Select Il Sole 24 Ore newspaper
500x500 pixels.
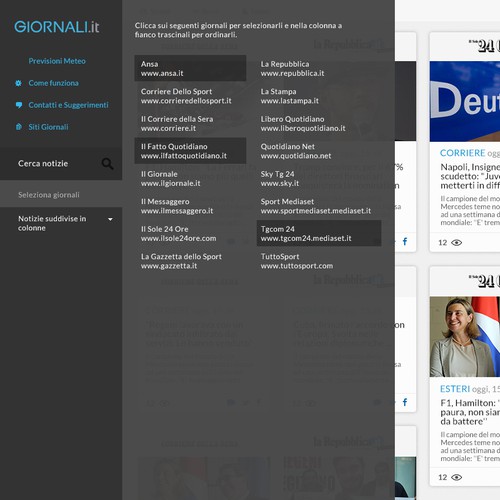click(190, 234)
